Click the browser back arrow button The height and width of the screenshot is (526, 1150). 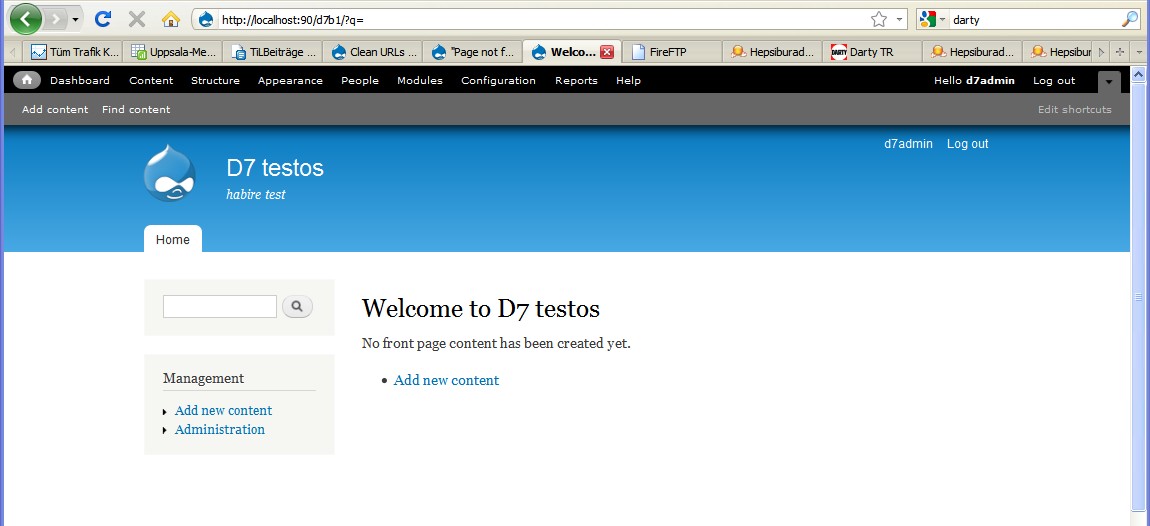coord(24,19)
